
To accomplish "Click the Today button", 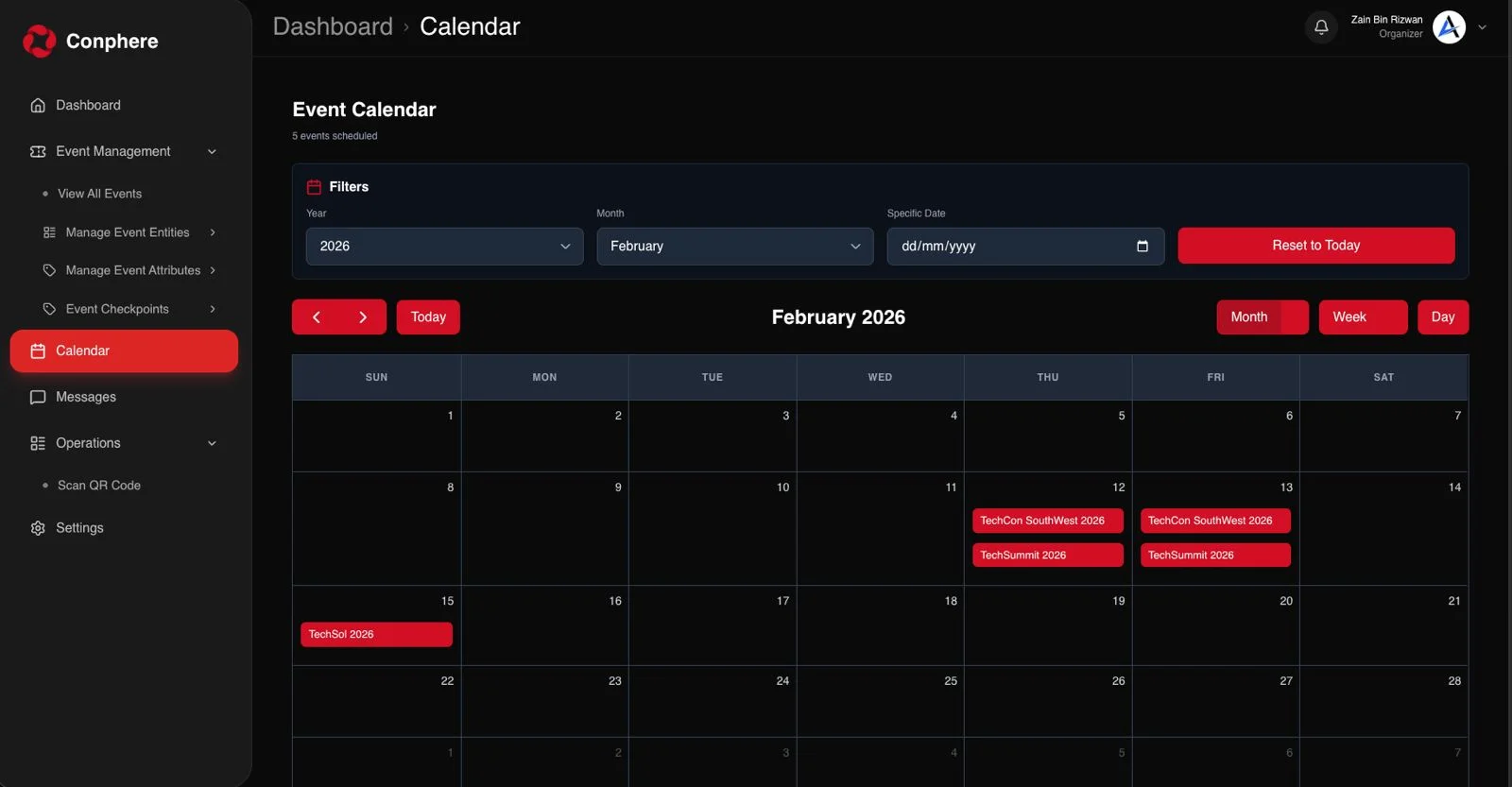I will [x=428, y=317].
